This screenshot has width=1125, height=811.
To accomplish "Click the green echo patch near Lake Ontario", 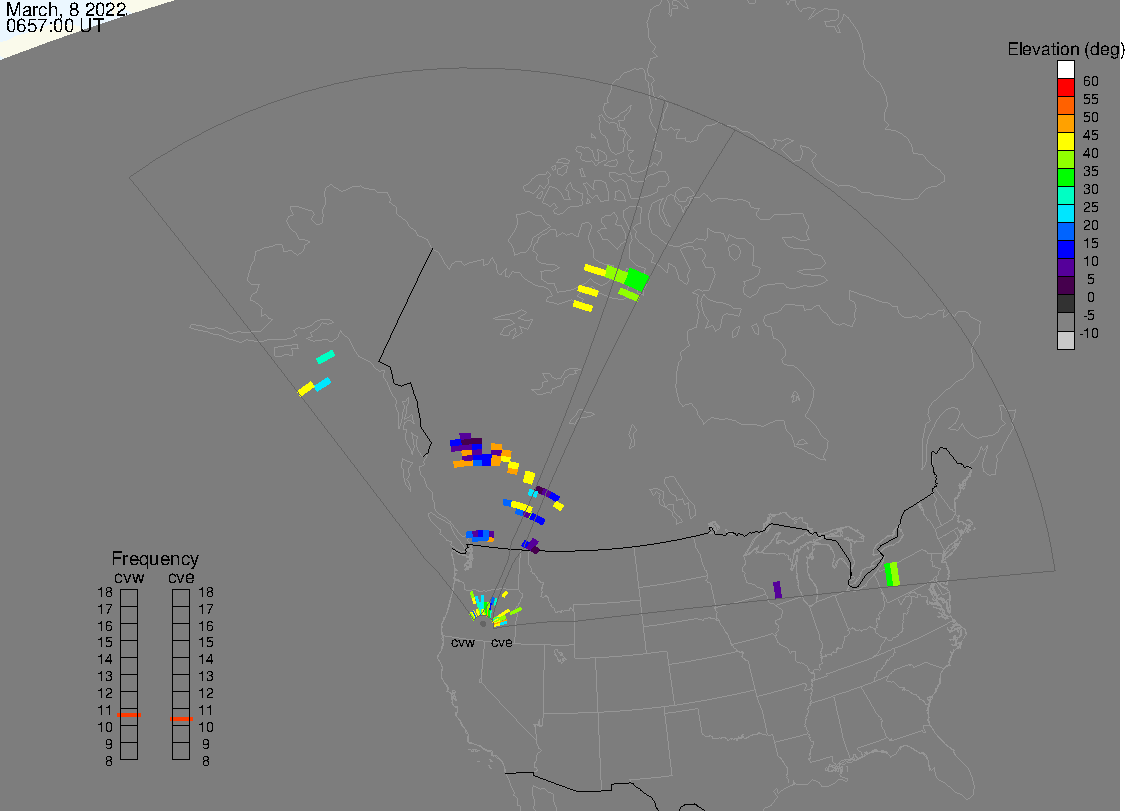I will coord(892,574).
